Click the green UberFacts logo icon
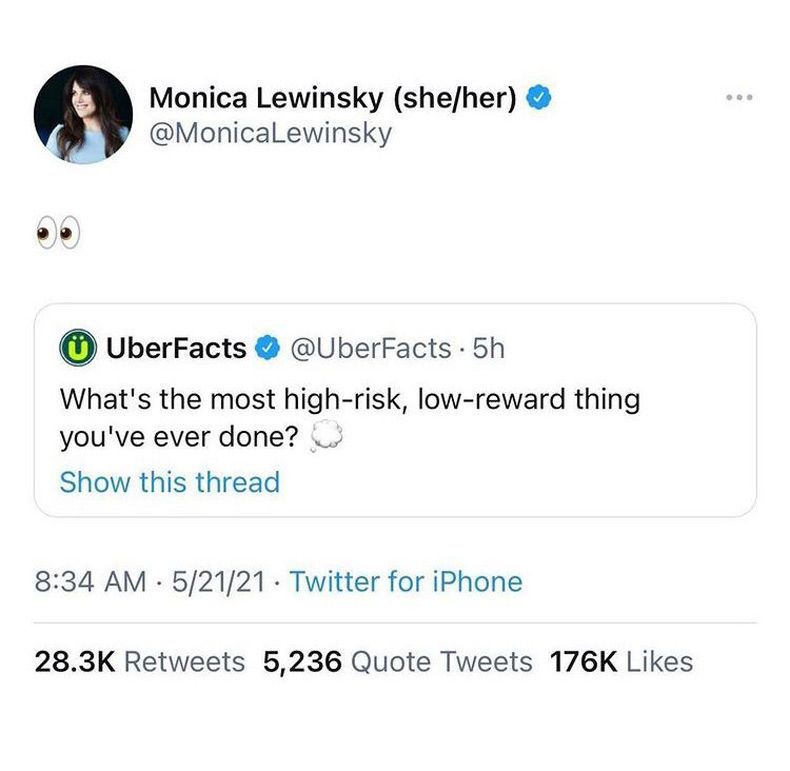The width and height of the screenshot is (790, 771). (x=77, y=348)
